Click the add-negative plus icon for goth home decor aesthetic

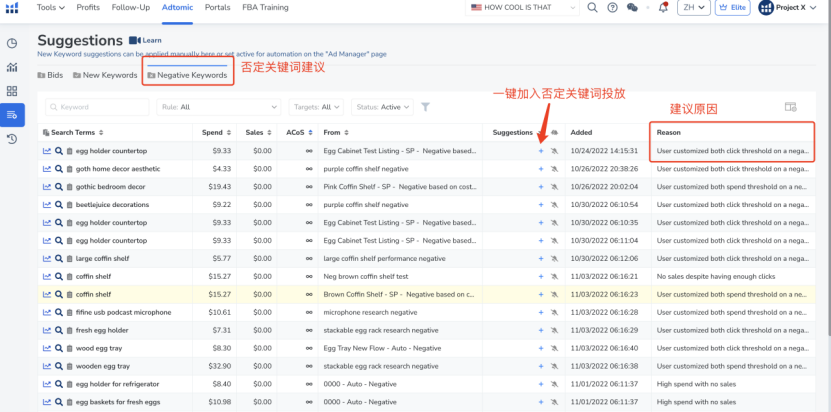pyautogui.click(x=541, y=169)
